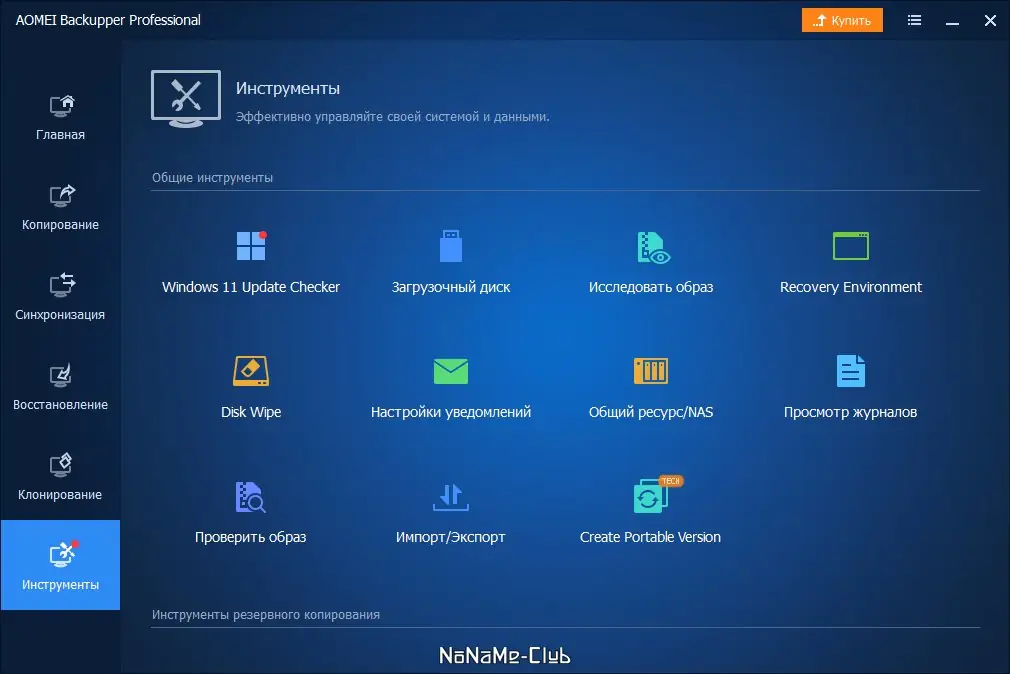The width and height of the screenshot is (1010, 674).
Task: Click the Windows 11 Update Checker label
Action: (251, 287)
